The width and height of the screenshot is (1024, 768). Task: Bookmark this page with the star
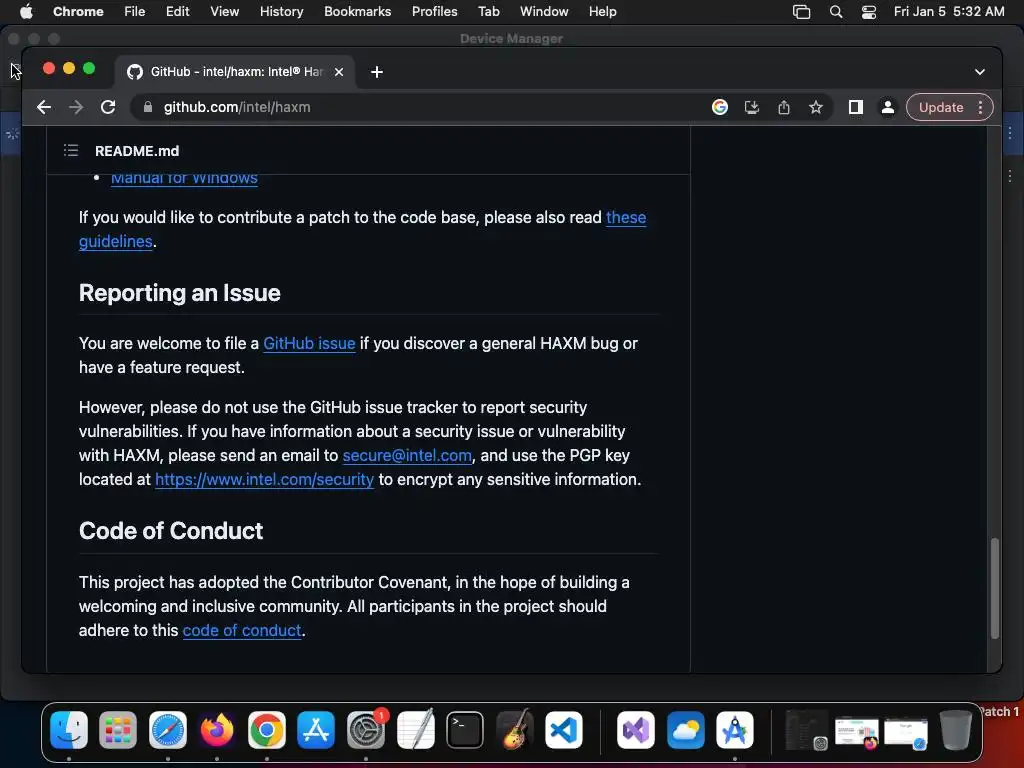(816, 107)
